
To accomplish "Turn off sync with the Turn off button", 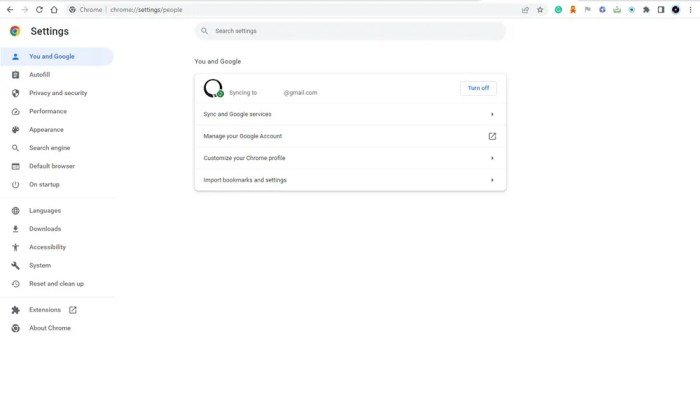I will pos(478,88).
